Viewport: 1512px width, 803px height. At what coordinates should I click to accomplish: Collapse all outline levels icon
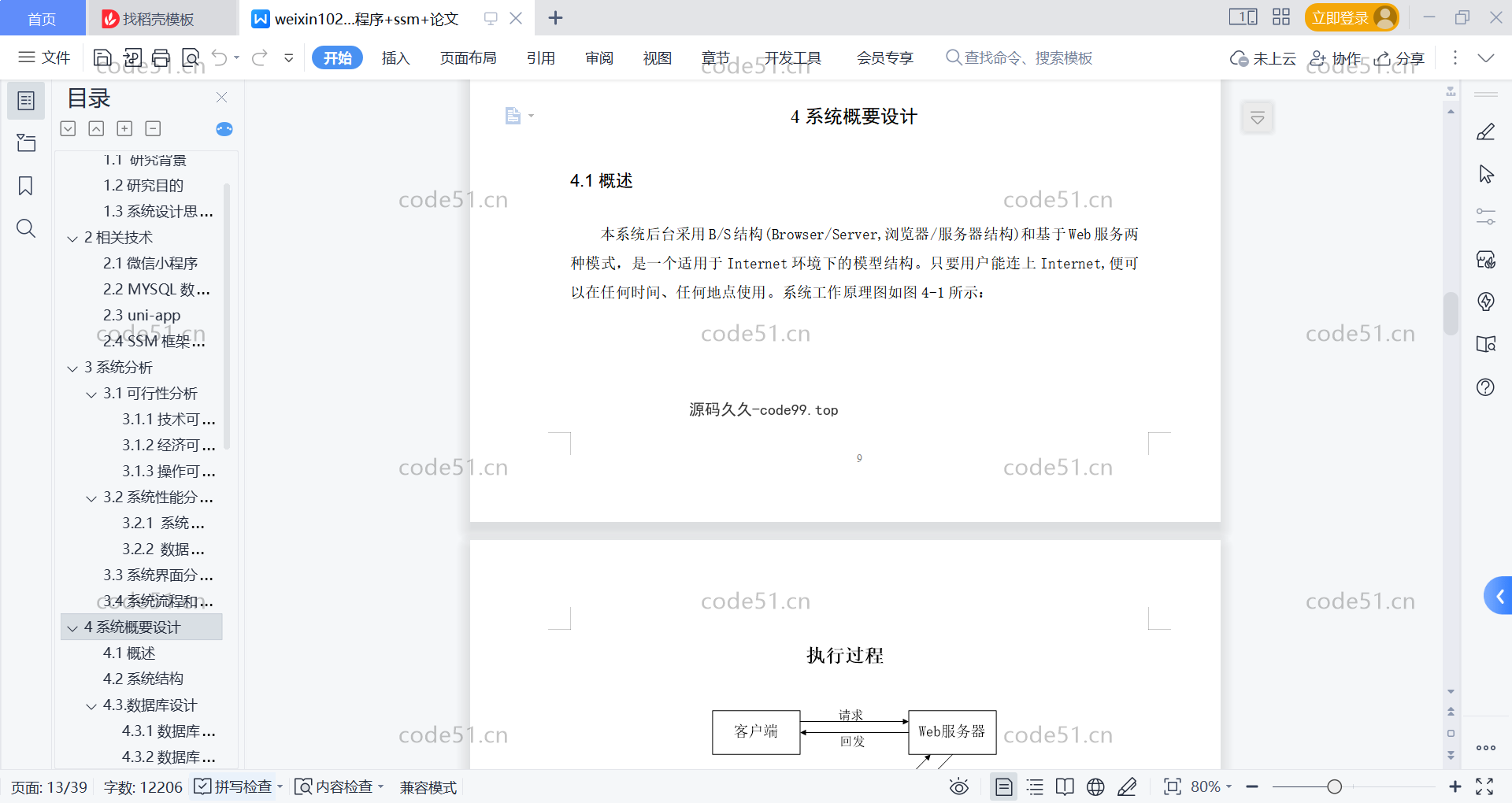(96, 128)
